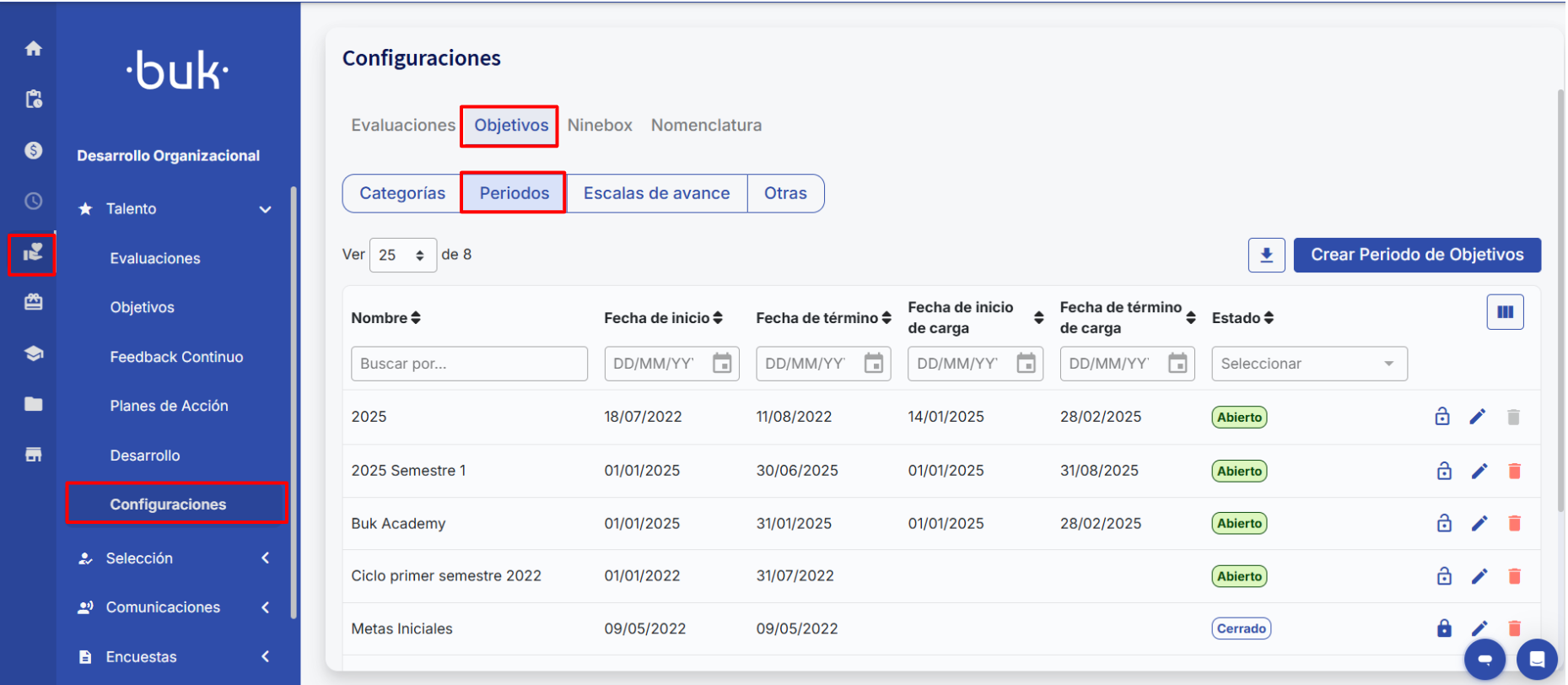Screen dimensions: 1568x685
Task: Click the download icon beside Crear Periodo
Action: click(x=1266, y=255)
